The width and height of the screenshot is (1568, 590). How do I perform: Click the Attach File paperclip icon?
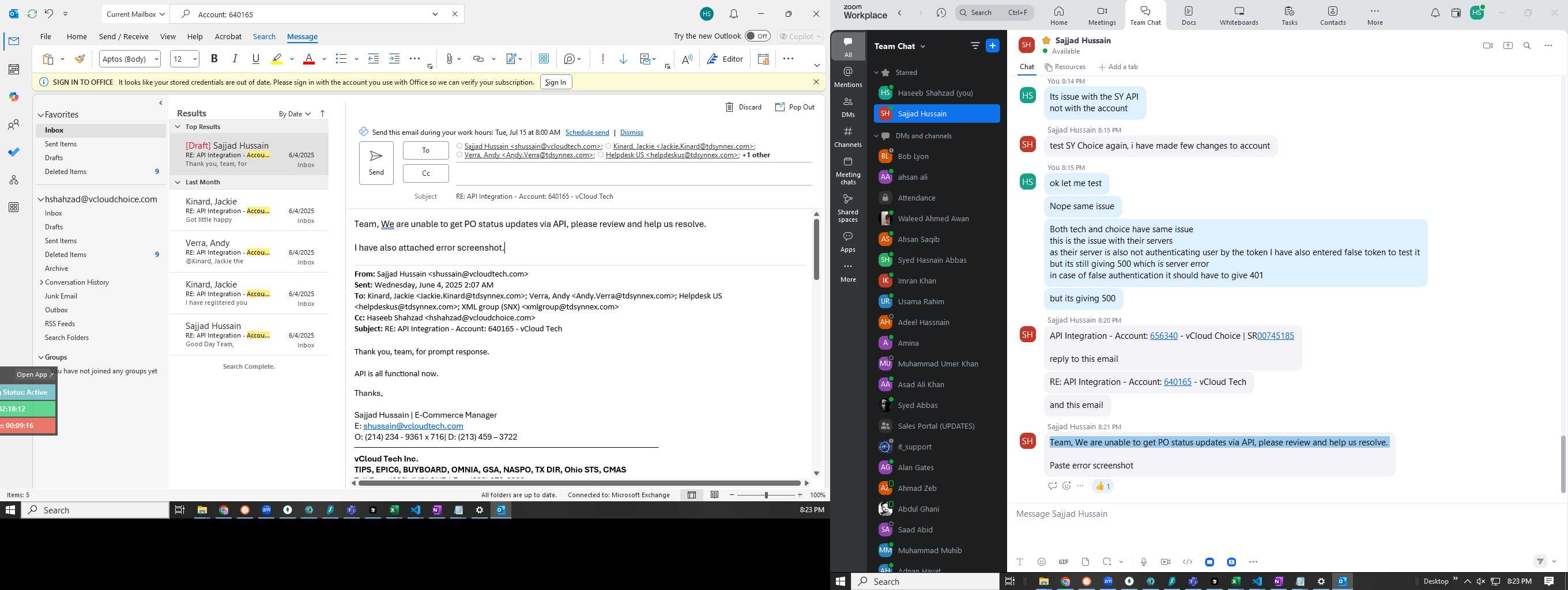449,58
